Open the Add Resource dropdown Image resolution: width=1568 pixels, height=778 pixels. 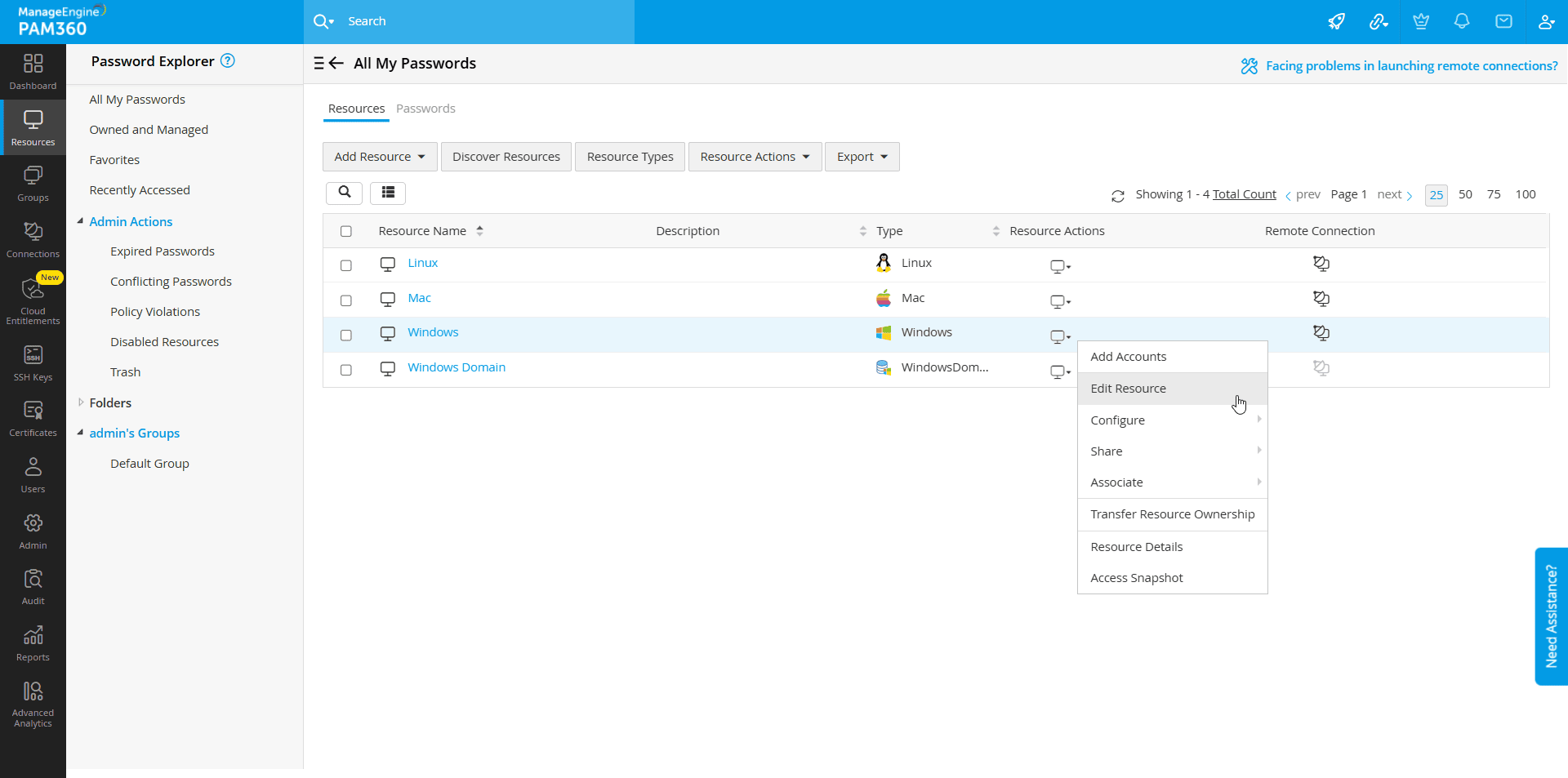[x=380, y=157]
